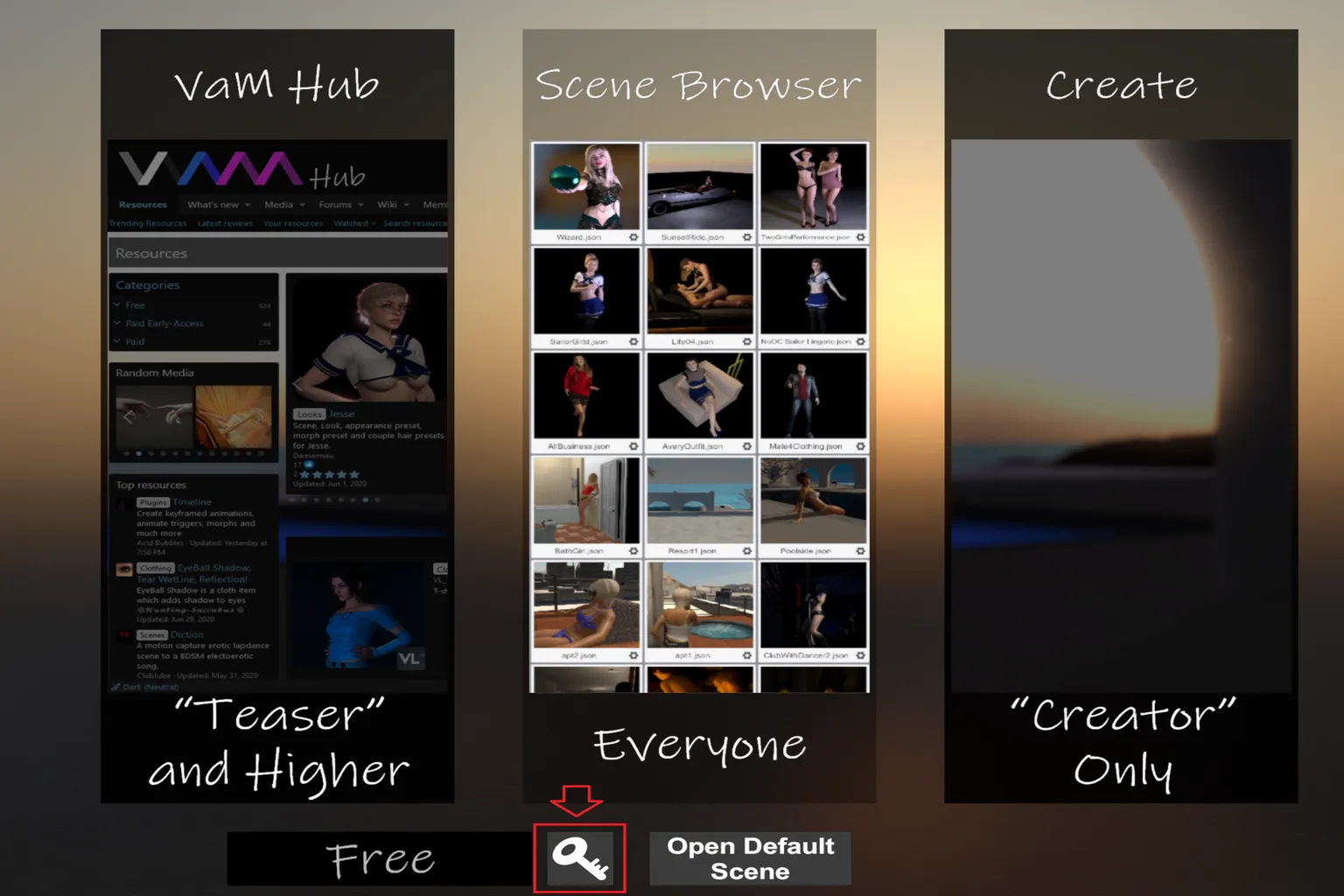Click the gear icon next to Resort1.json
The image size is (1344, 896).
pyautogui.click(x=747, y=551)
